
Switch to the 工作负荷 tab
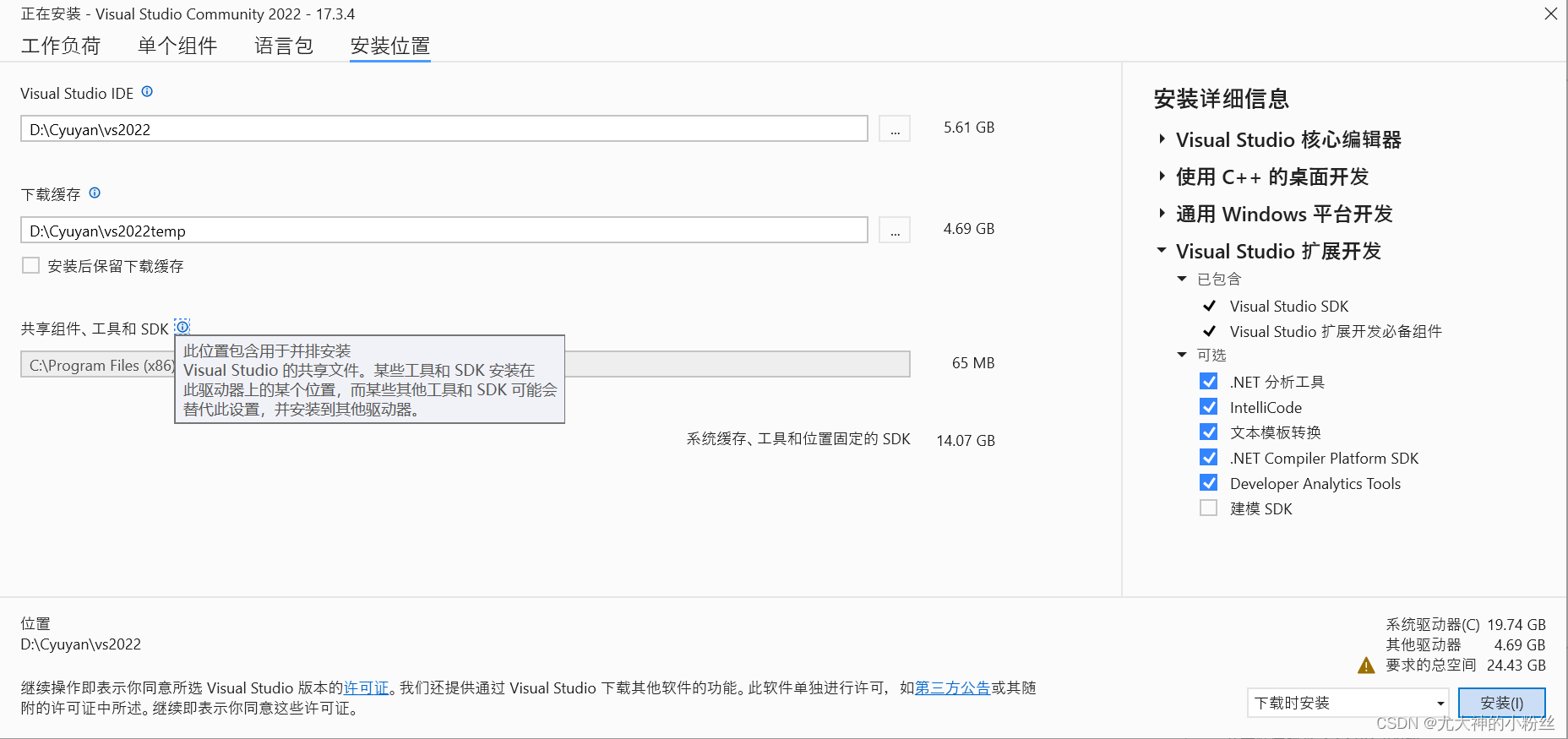pos(61,46)
